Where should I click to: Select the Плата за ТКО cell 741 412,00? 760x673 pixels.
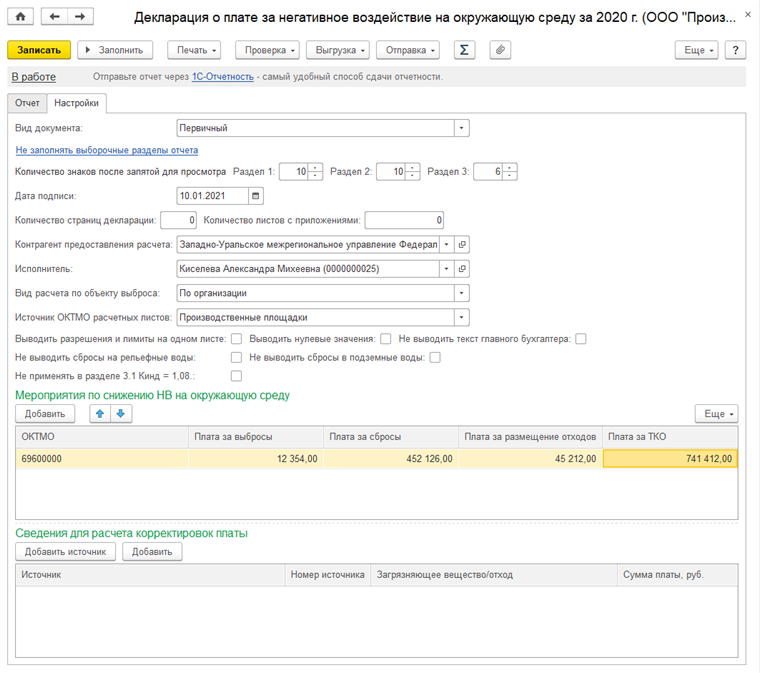pyautogui.click(x=670, y=459)
